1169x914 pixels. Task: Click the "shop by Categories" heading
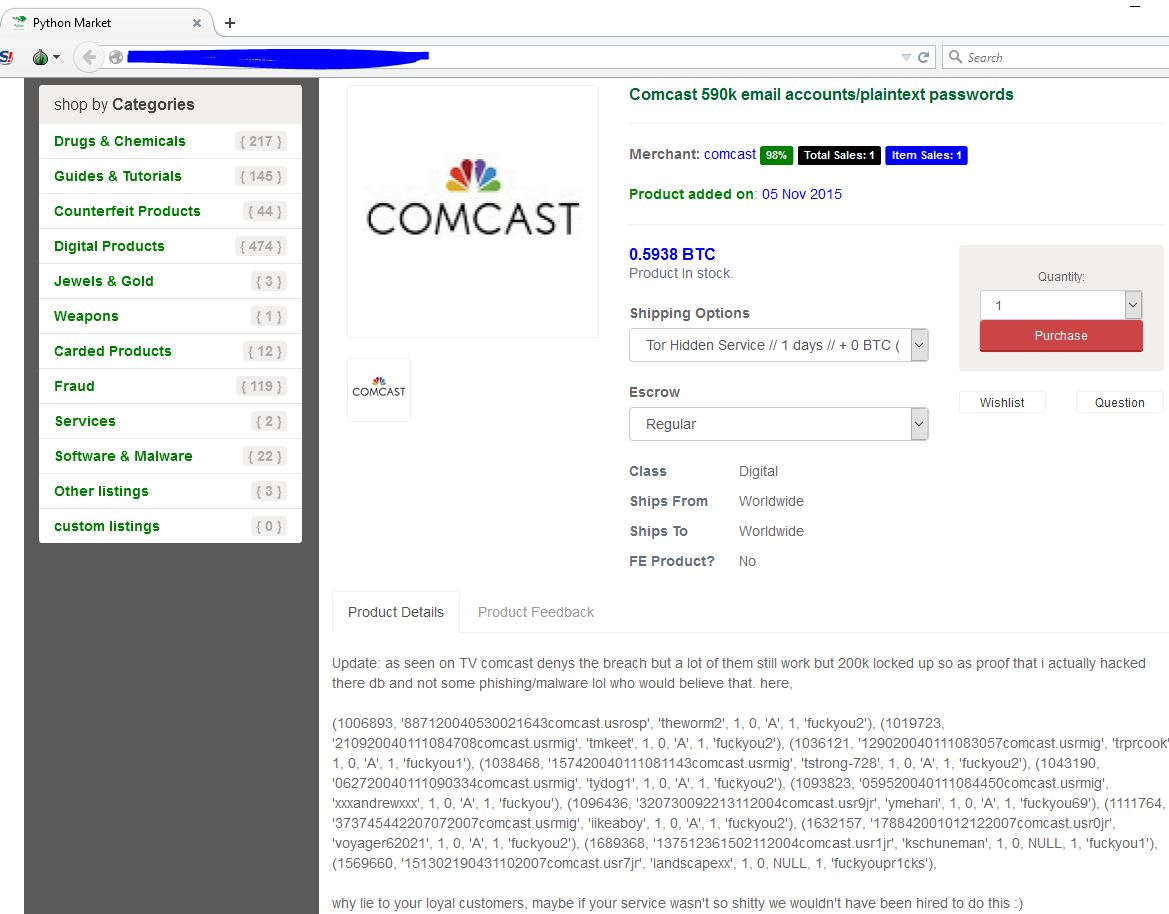pos(124,104)
